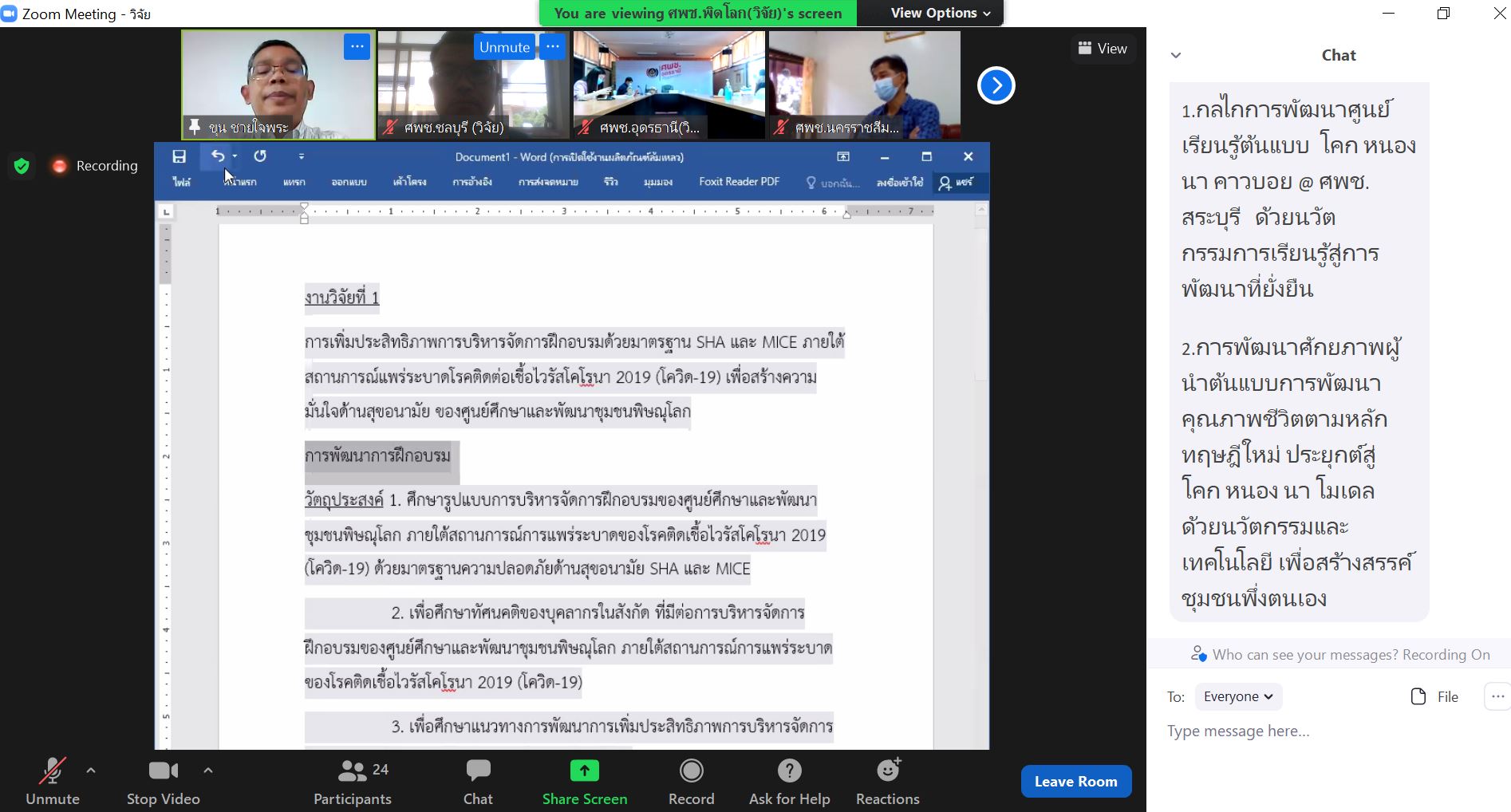This screenshot has height=812, width=1511.
Task: Click the chat message input field
Action: click(1328, 731)
